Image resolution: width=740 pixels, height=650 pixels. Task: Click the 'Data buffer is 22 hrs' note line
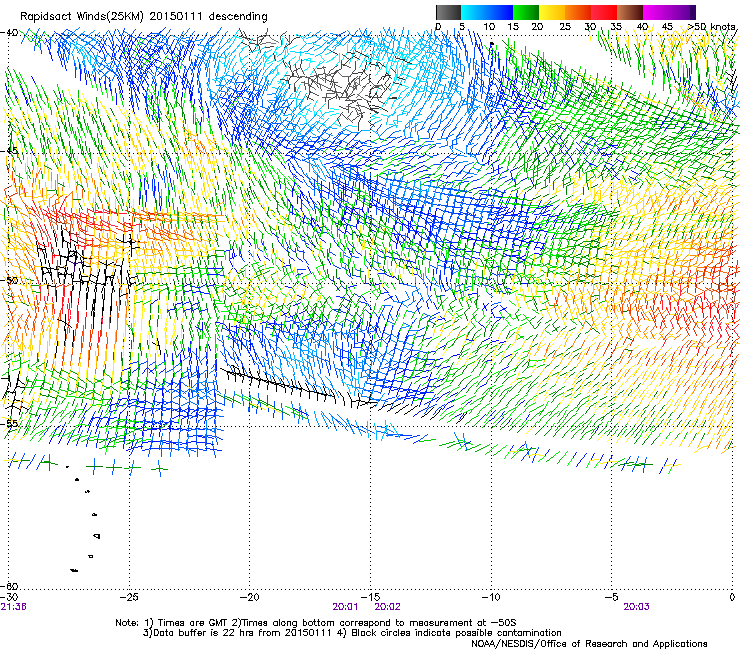(352, 633)
